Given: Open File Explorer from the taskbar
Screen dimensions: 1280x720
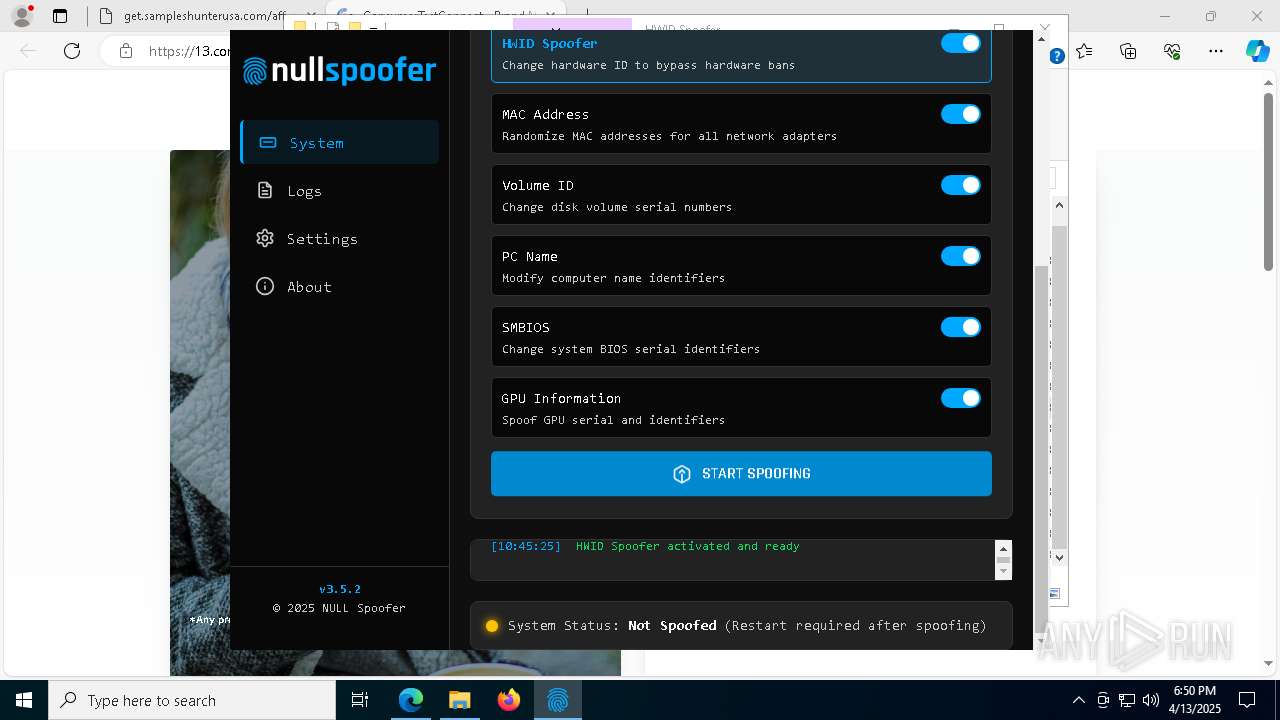Looking at the screenshot, I should tap(459, 700).
